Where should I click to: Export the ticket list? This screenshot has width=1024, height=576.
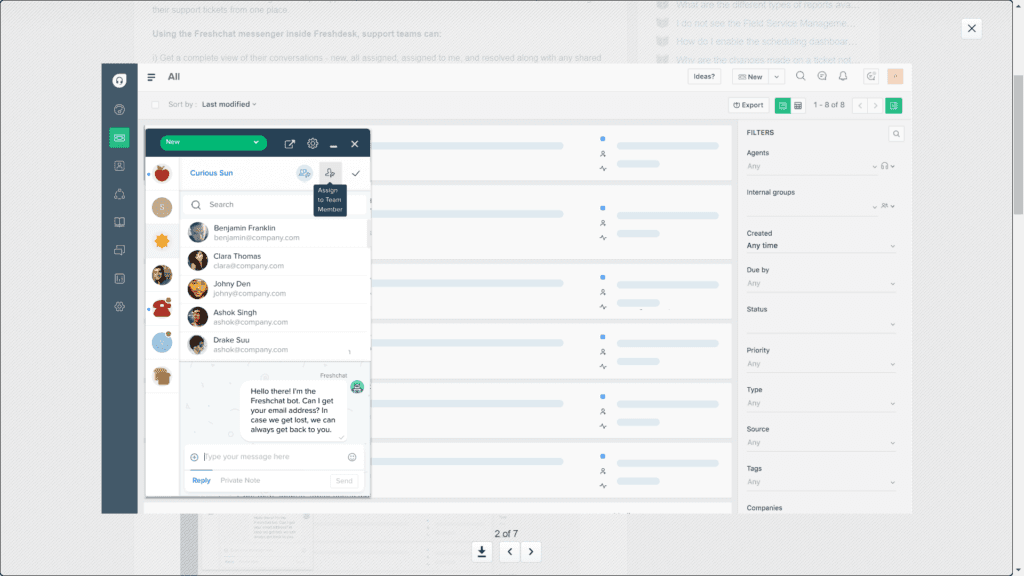click(748, 105)
